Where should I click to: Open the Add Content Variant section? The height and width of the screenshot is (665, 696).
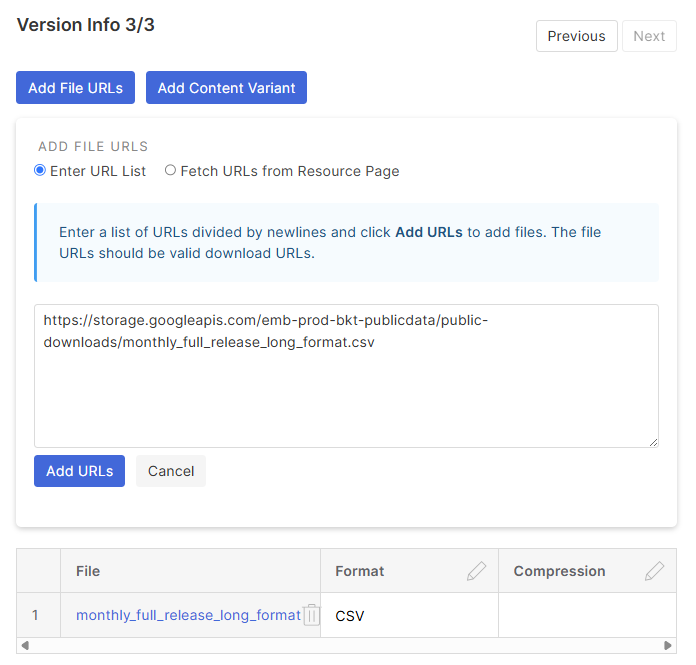(226, 88)
